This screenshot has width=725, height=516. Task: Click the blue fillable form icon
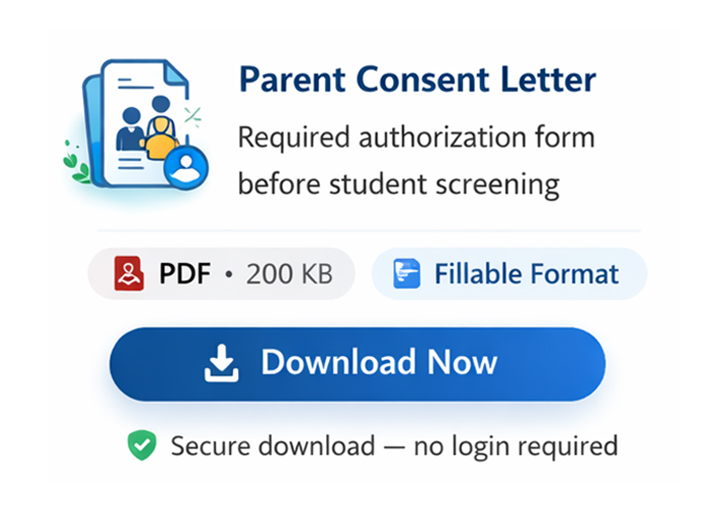tap(406, 274)
